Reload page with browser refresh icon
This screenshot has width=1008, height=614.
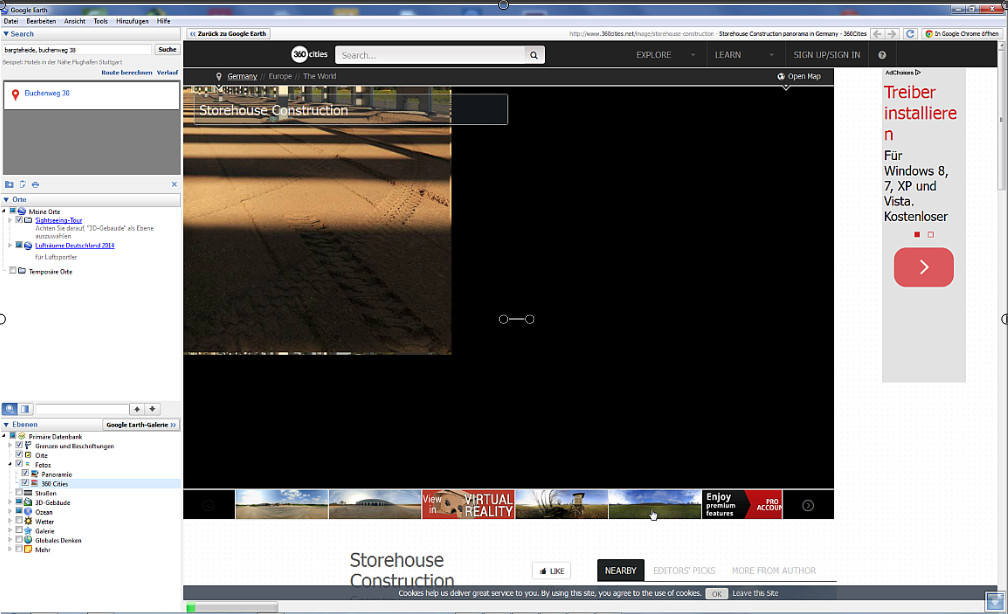click(x=910, y=33)
